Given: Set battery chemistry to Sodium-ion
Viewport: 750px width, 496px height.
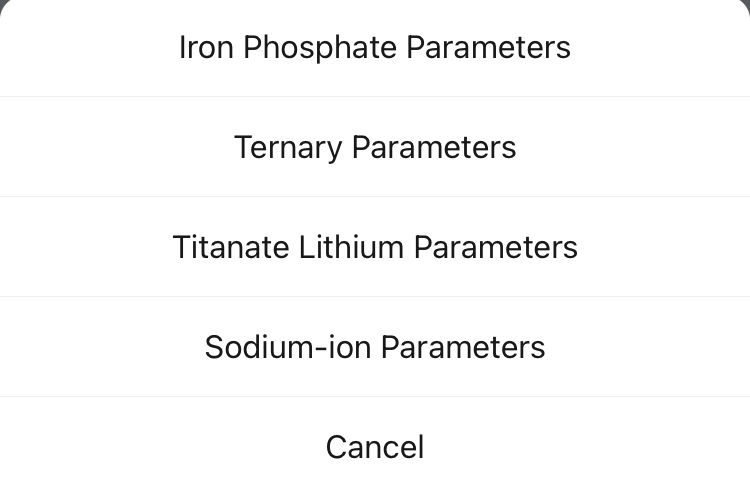Looking at the screenshot, I should (375, 347).
